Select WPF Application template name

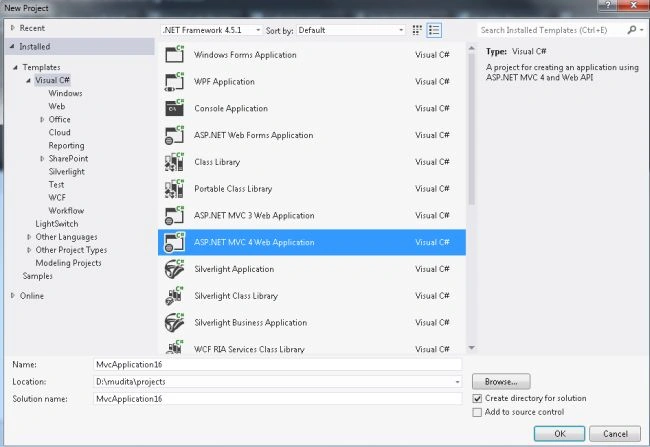pyautogui.click(x=224, y=82)
